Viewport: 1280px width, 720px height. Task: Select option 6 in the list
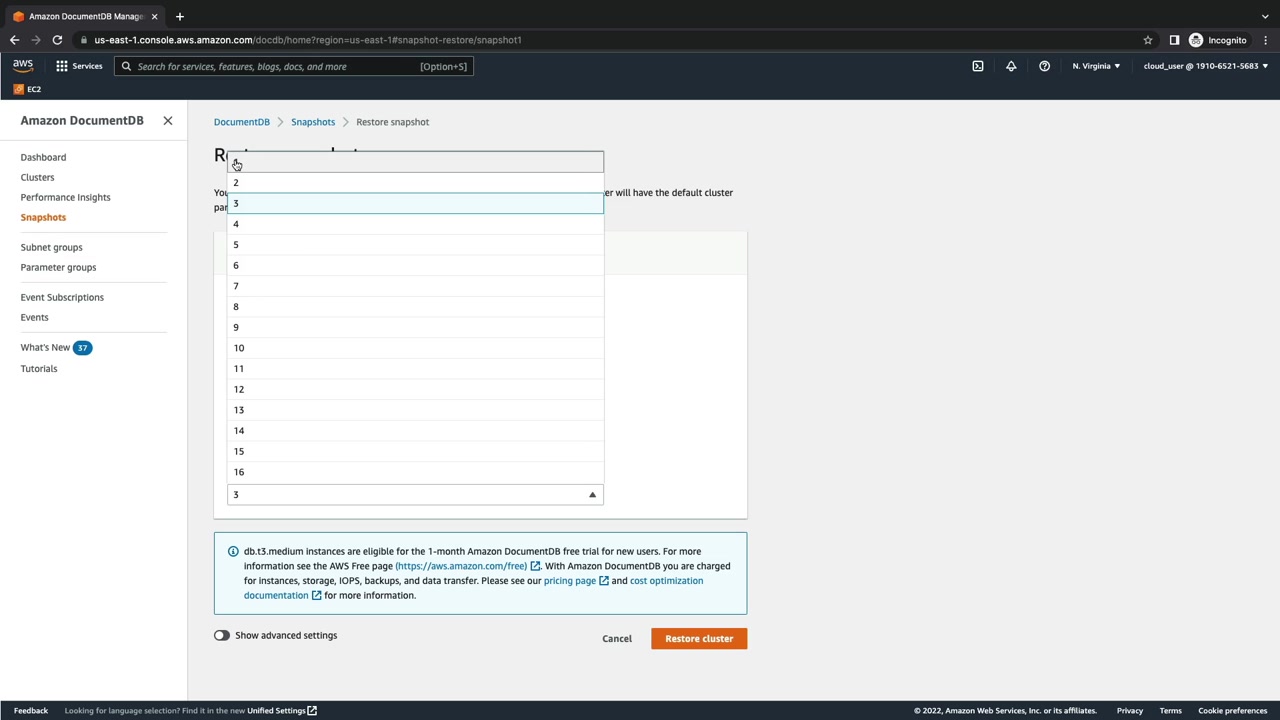[x=415, y=266]
